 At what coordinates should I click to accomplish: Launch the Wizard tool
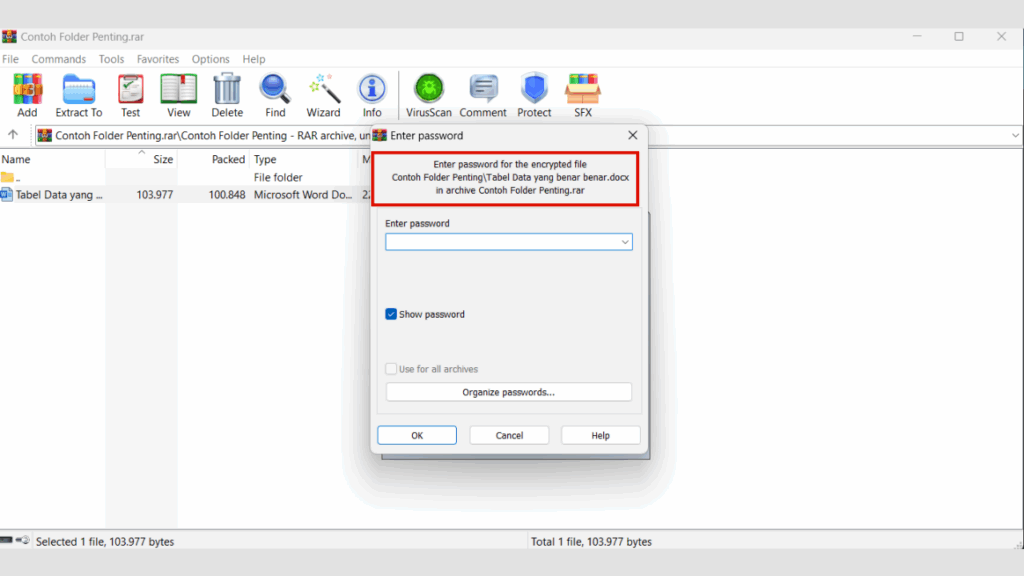click(323, 90)
